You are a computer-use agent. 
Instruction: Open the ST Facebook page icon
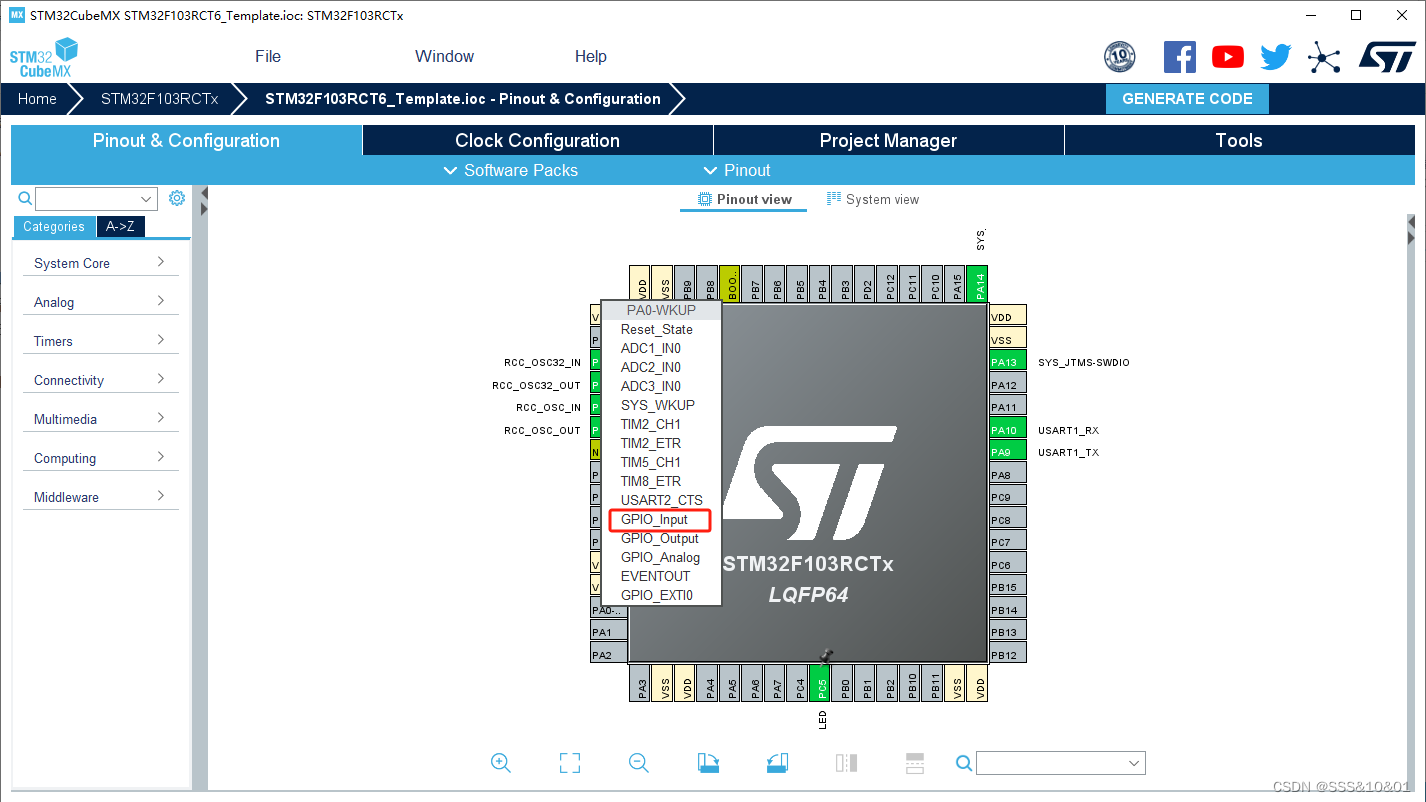[x=1180, y=57]
